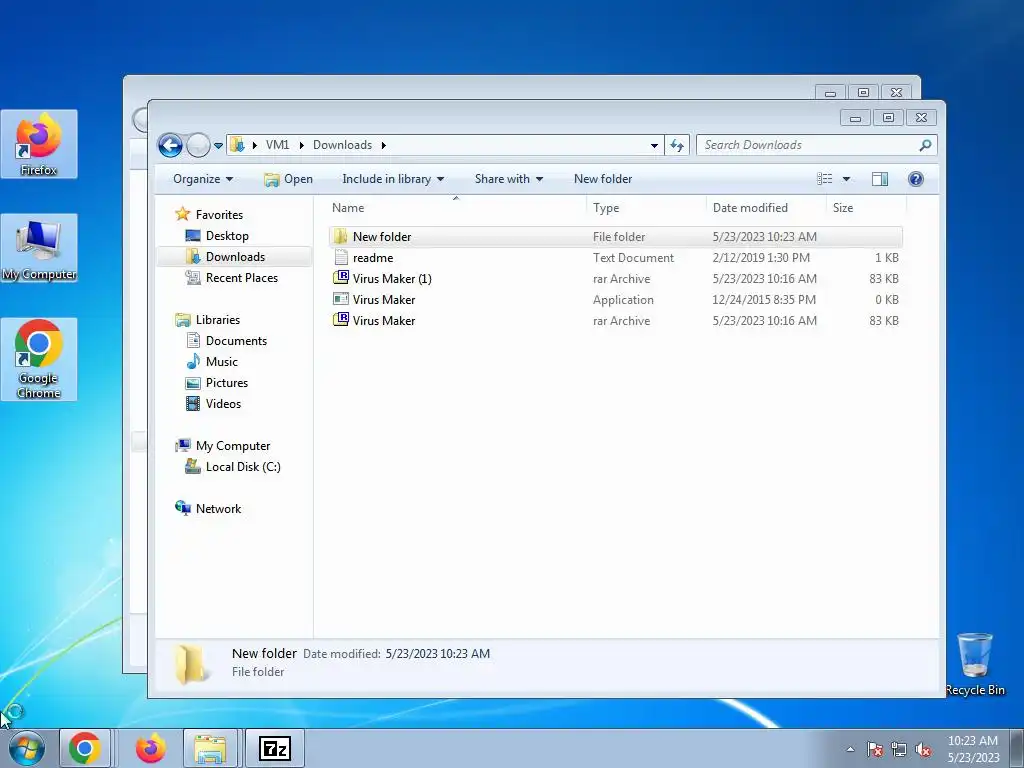Click the muted volume tray icon
This screenshot has height=768, width=1024.
[x=923, y=749]
